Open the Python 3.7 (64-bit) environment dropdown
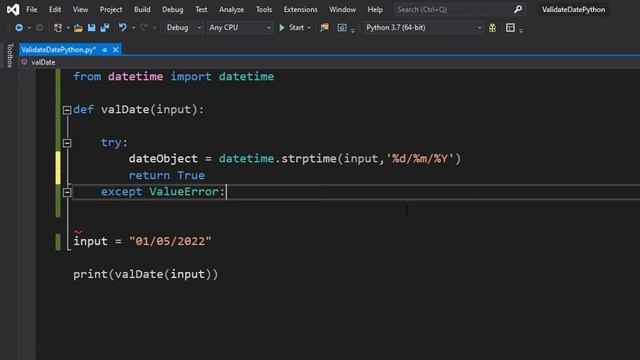The height and width of the screenshot is (360, 640). point(423,28)
